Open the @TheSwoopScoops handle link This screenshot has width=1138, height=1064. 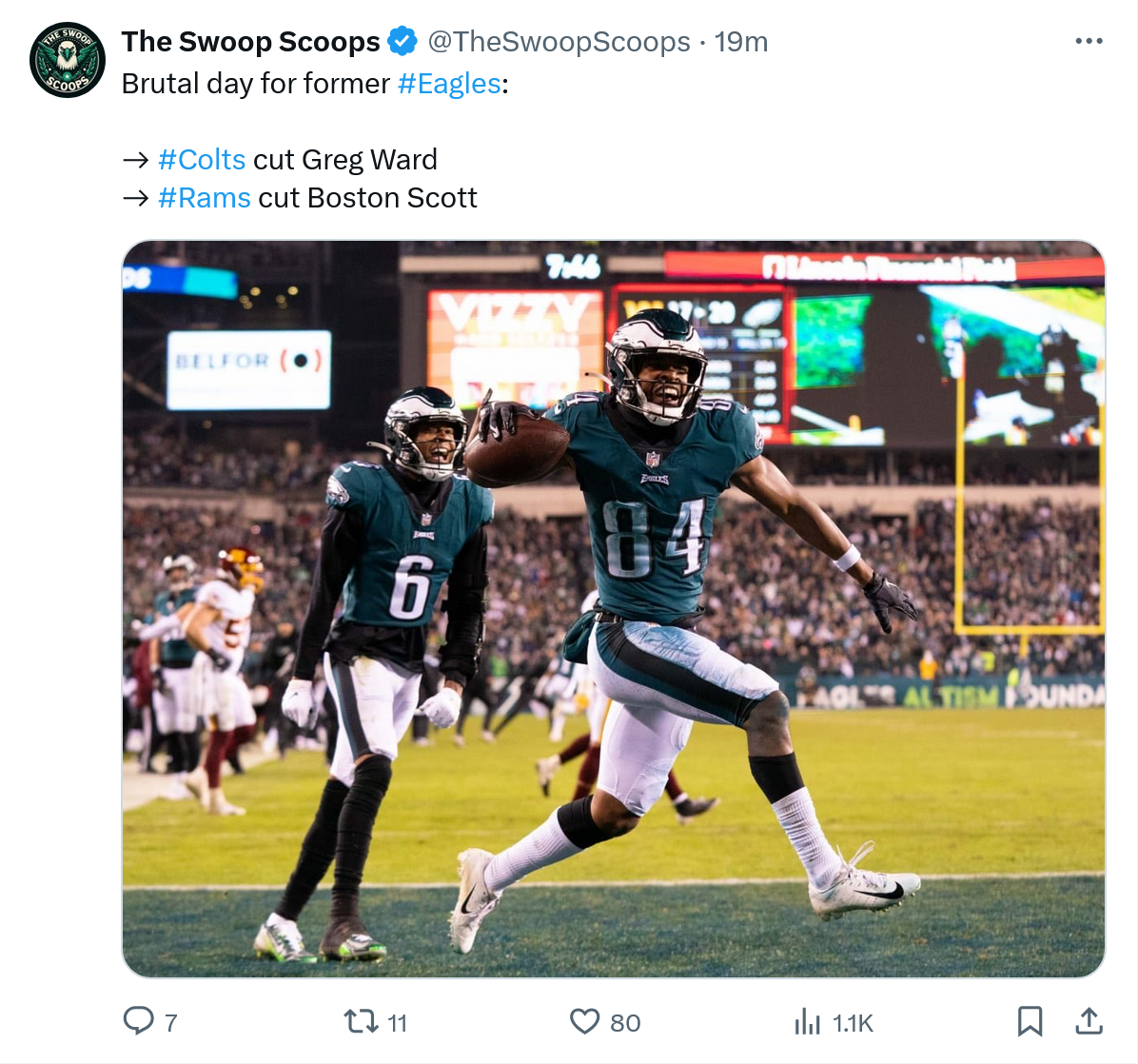[x=559, y=42]
